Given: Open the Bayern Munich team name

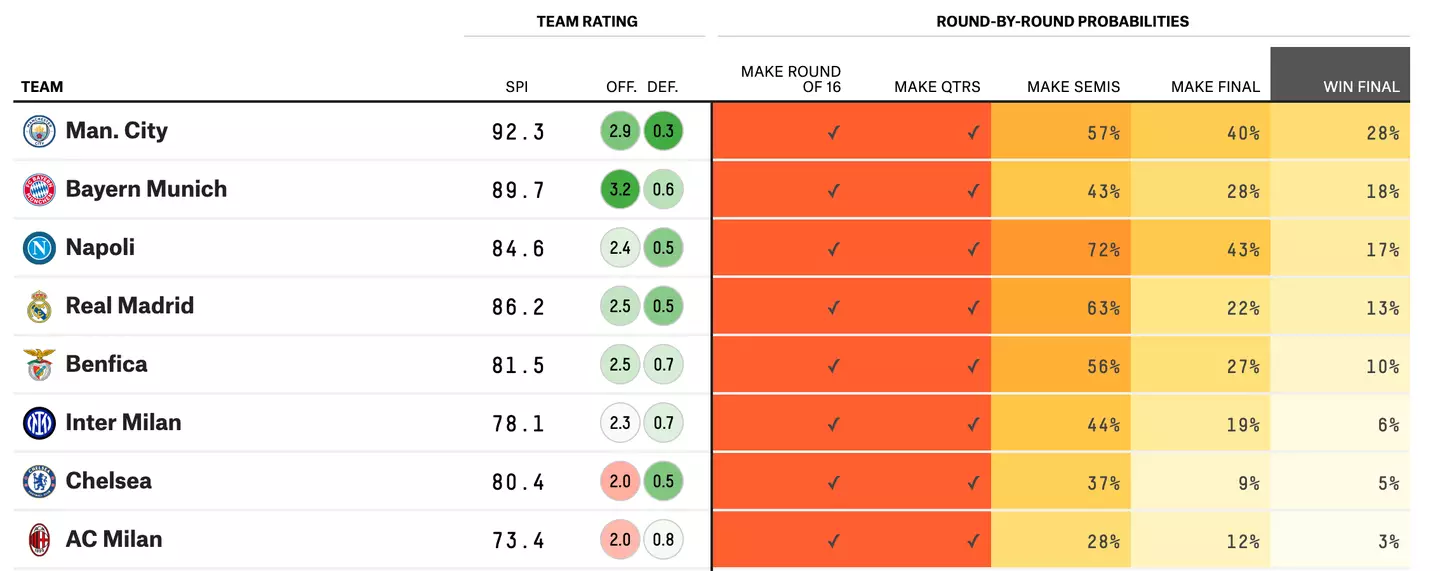Looking at the screenshot, I should [x=146, y=189].
